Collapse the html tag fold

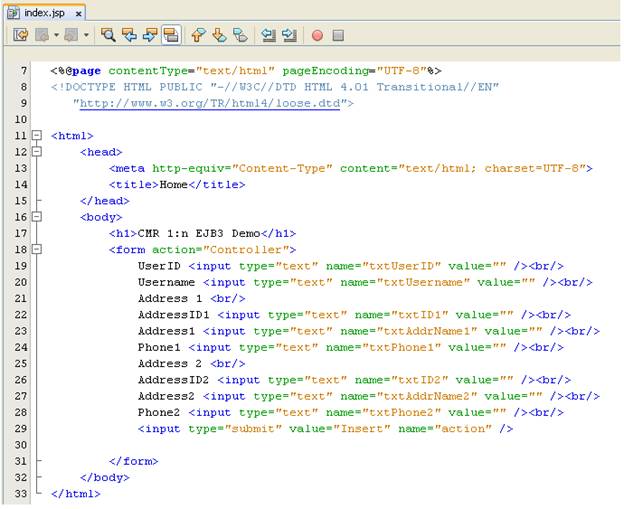(37, 135)
